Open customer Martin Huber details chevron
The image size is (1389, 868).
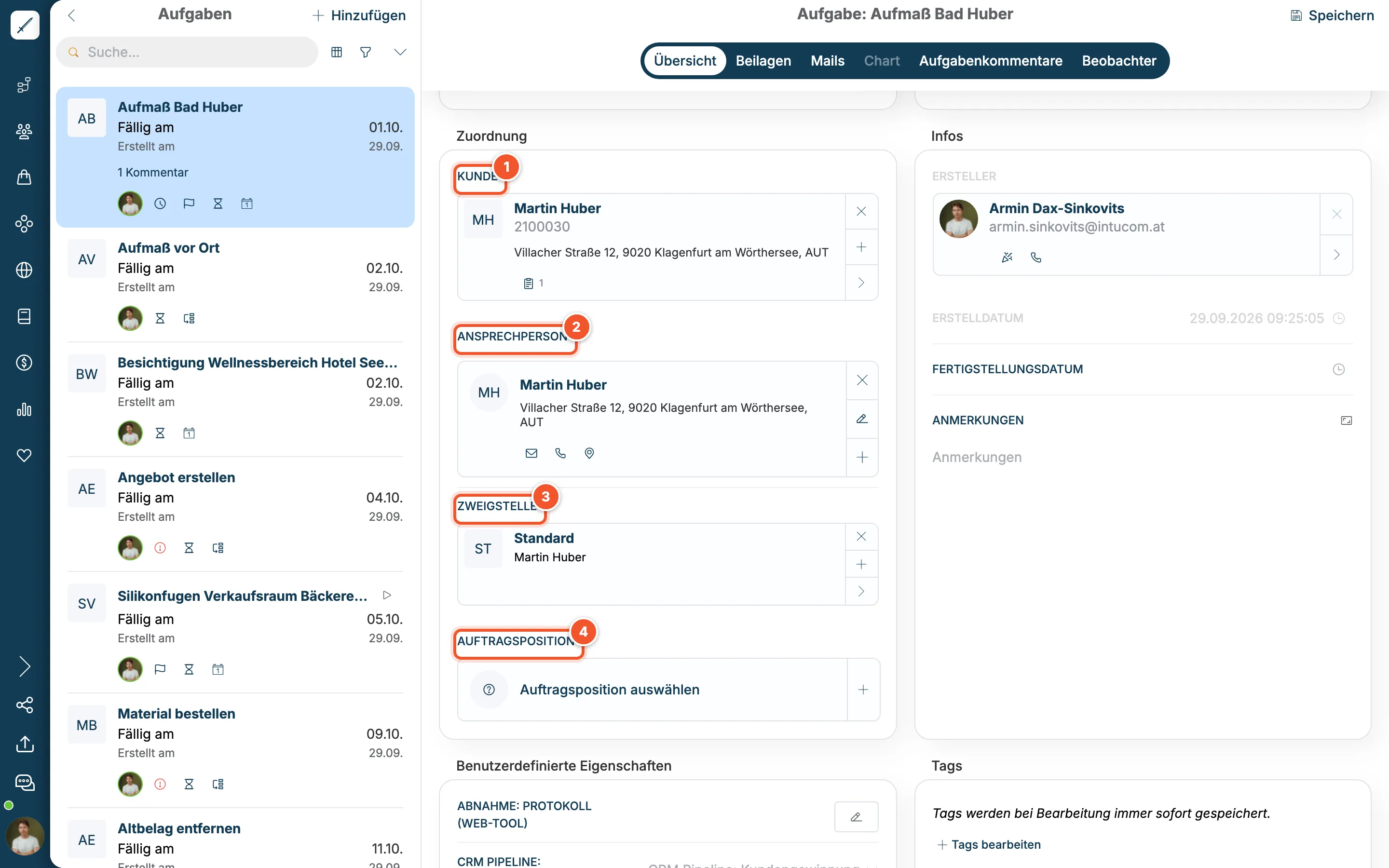861,283
